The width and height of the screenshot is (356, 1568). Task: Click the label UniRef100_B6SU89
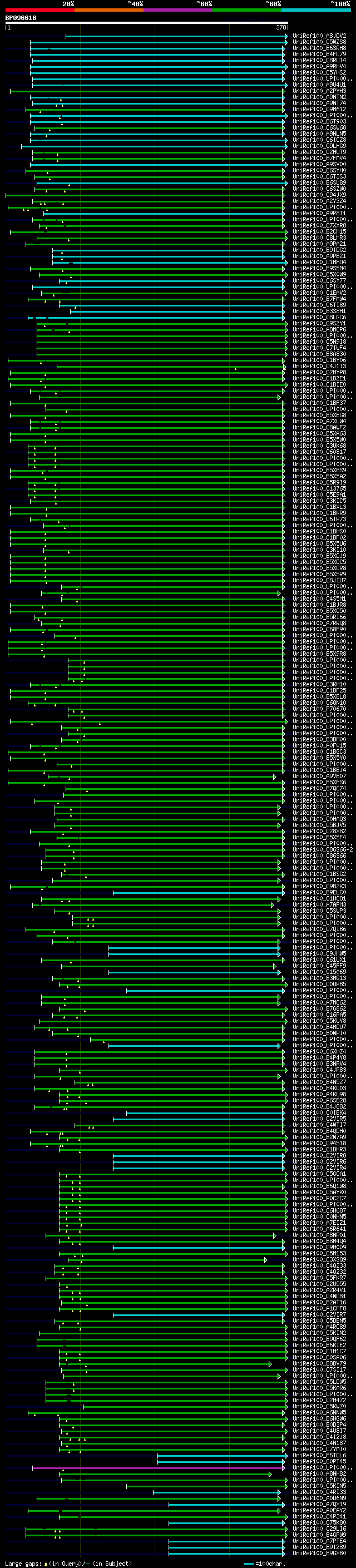click(319, 182)
